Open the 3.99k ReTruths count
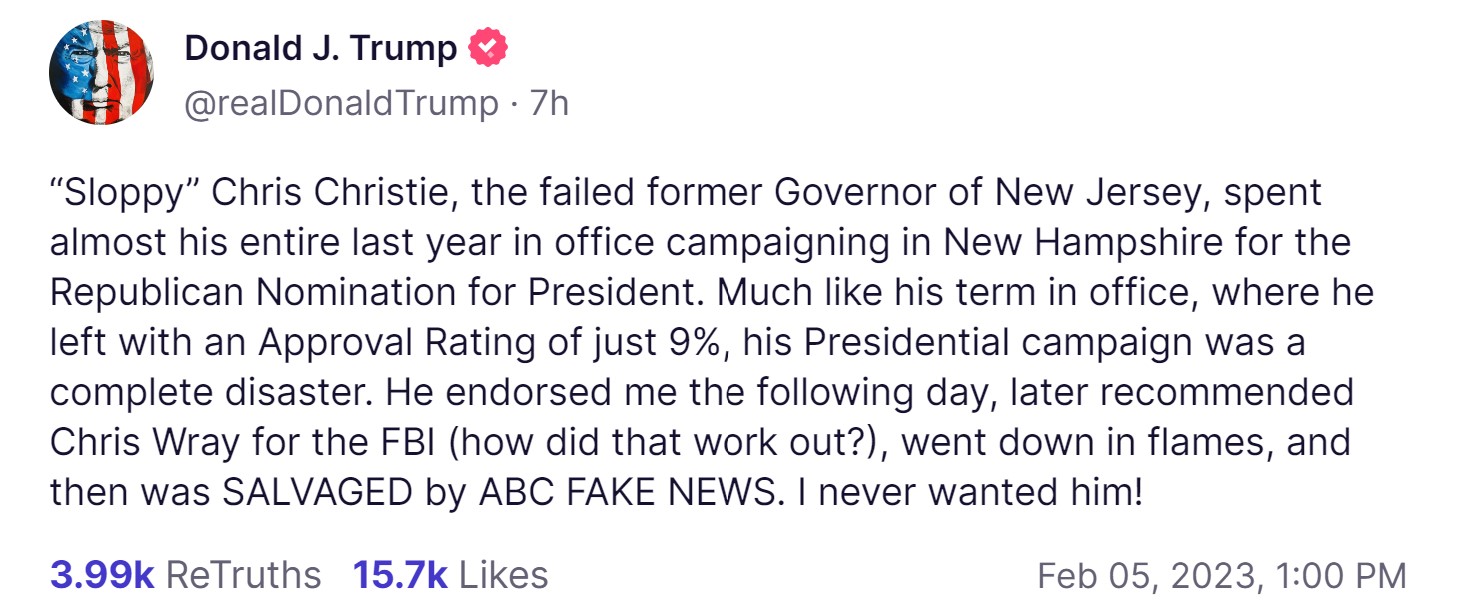 pyautogui.click(x=101, y=575)
